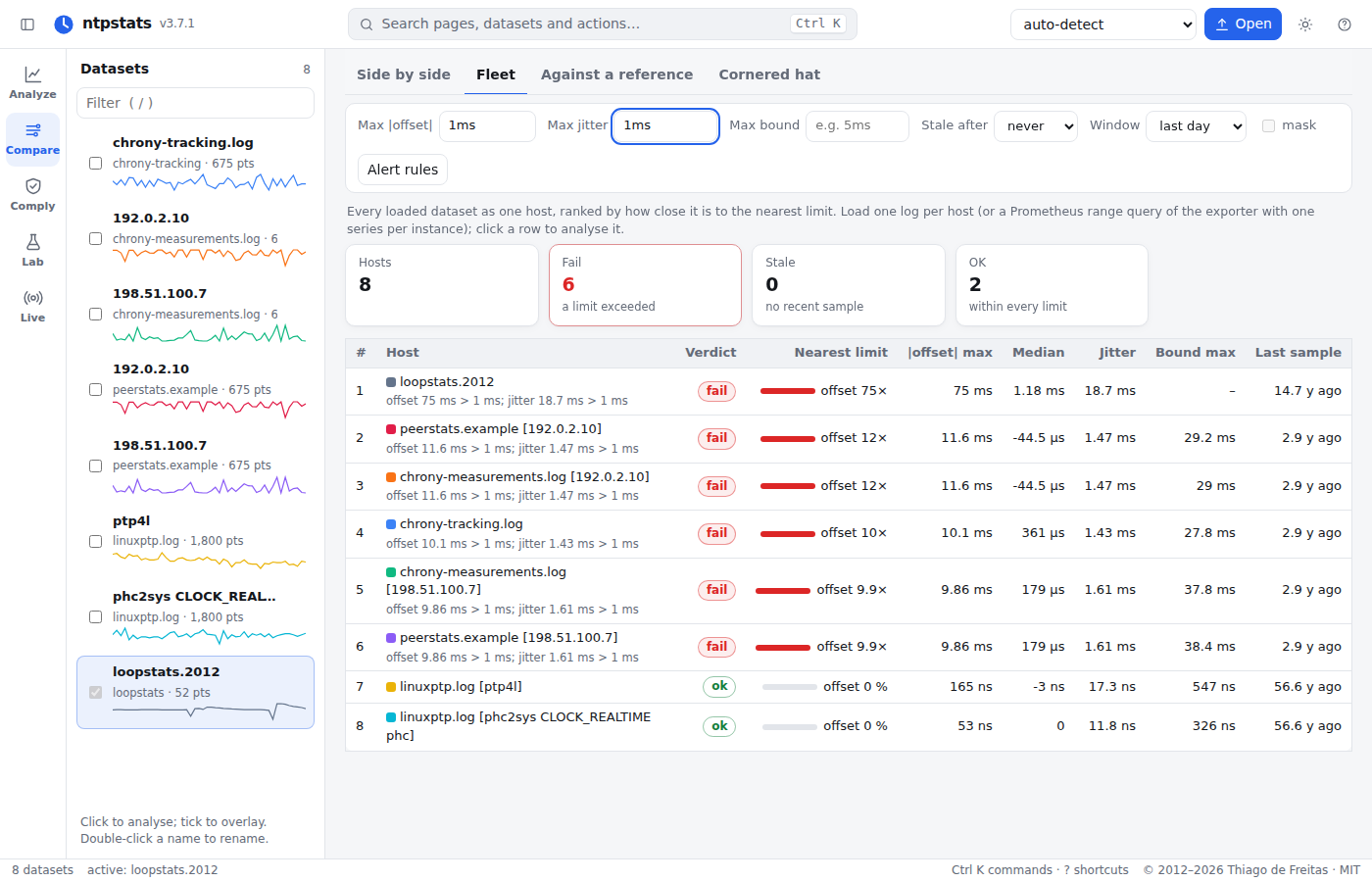Toggle the sidebar panel icon
1372x882 pixels.
tap(27, 24)
